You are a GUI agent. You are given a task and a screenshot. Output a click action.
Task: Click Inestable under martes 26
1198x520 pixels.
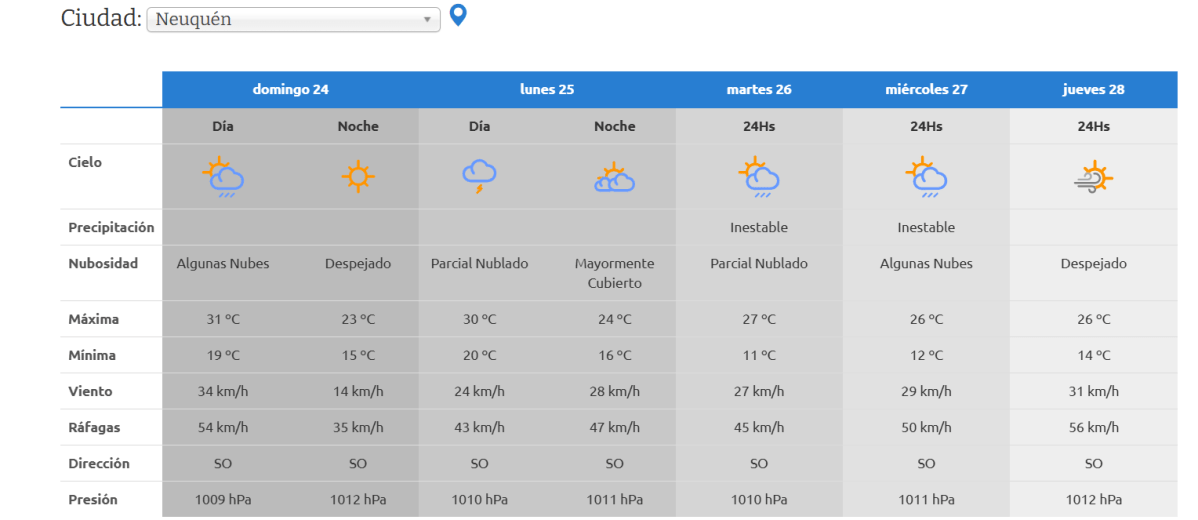759,227
